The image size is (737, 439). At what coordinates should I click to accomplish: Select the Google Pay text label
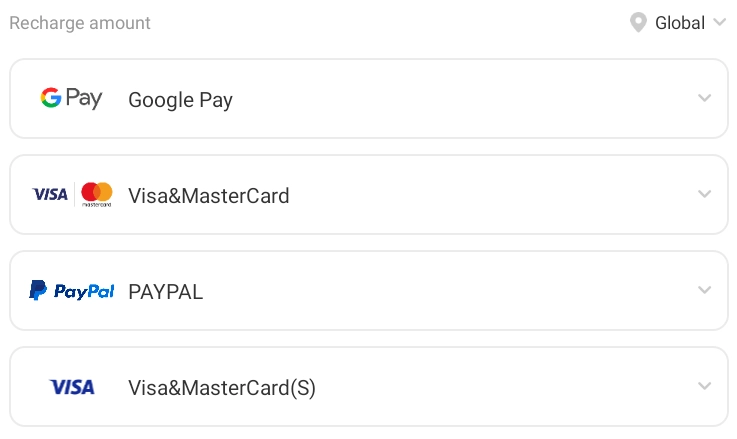point(180,100)
